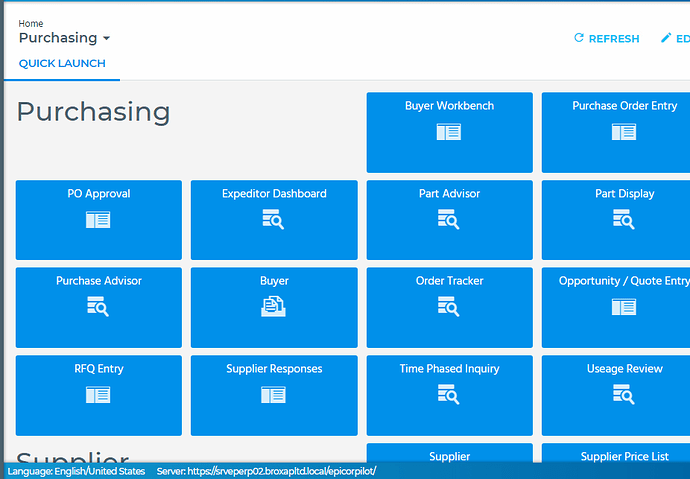Click the large Purchasing section heading
This screenshot has height=479, width=690.
point(93,112)
